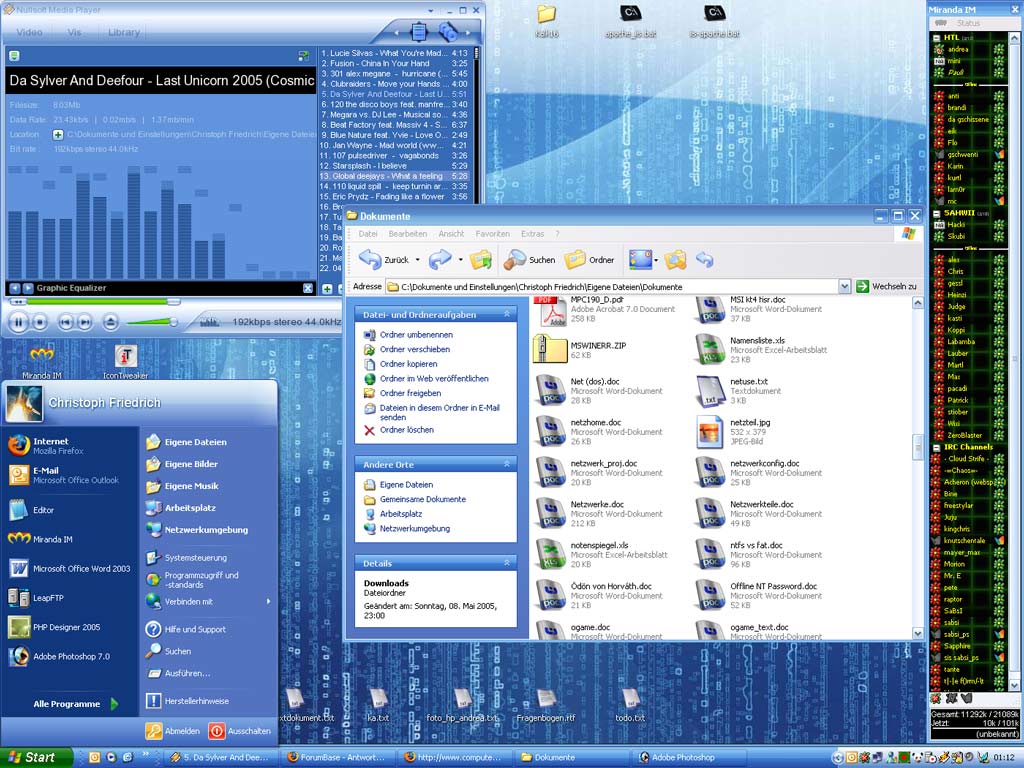Collapse the Andere Orte panel

(x=507, y=464)
